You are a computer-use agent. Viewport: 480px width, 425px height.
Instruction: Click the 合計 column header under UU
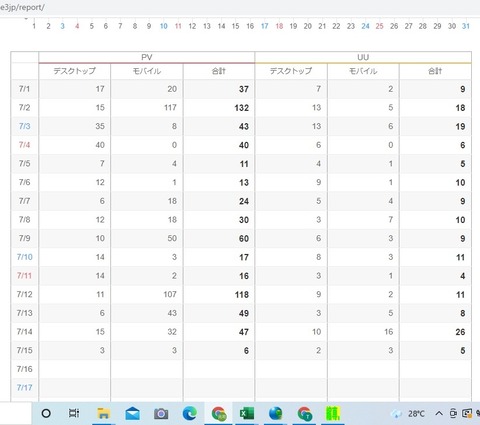[x=435, y=71]
